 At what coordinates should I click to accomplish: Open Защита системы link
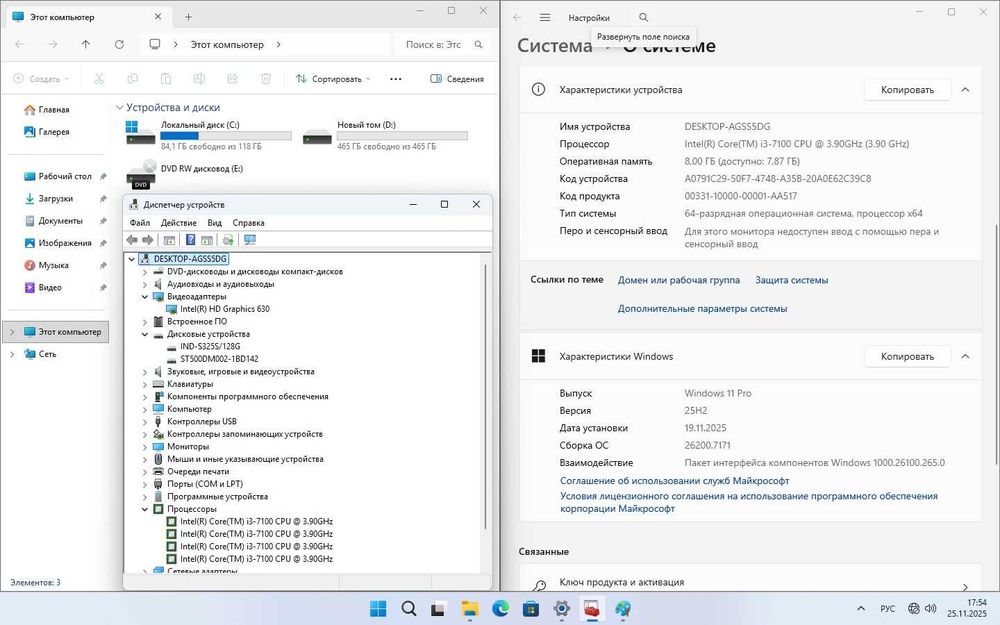(x=791, y=280)
